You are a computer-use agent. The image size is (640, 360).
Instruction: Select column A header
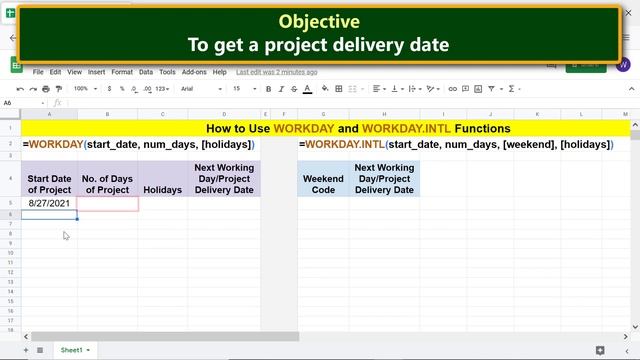point(49,114)
